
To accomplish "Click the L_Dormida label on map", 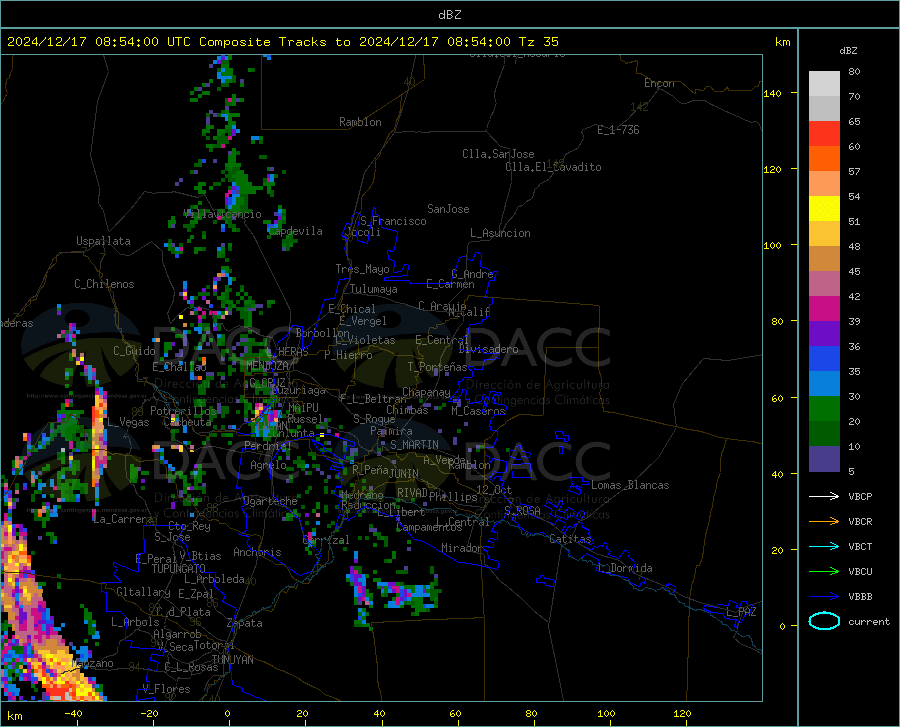I will [x=624, y=568].
